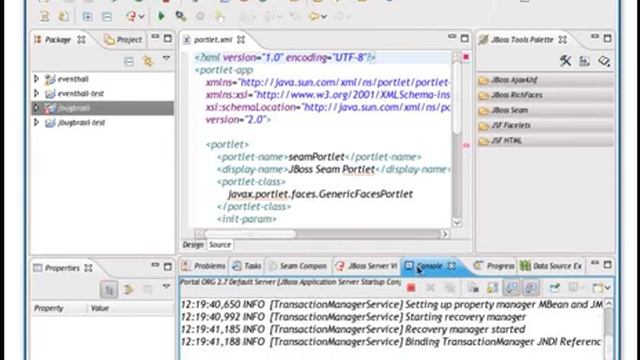Open the Seam Components tab
Screen dimensions: 640x360
(298, 266)
